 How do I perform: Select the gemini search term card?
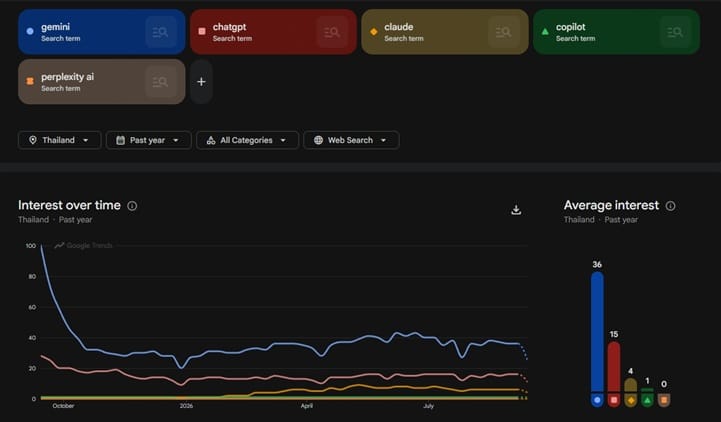(102, 32)
